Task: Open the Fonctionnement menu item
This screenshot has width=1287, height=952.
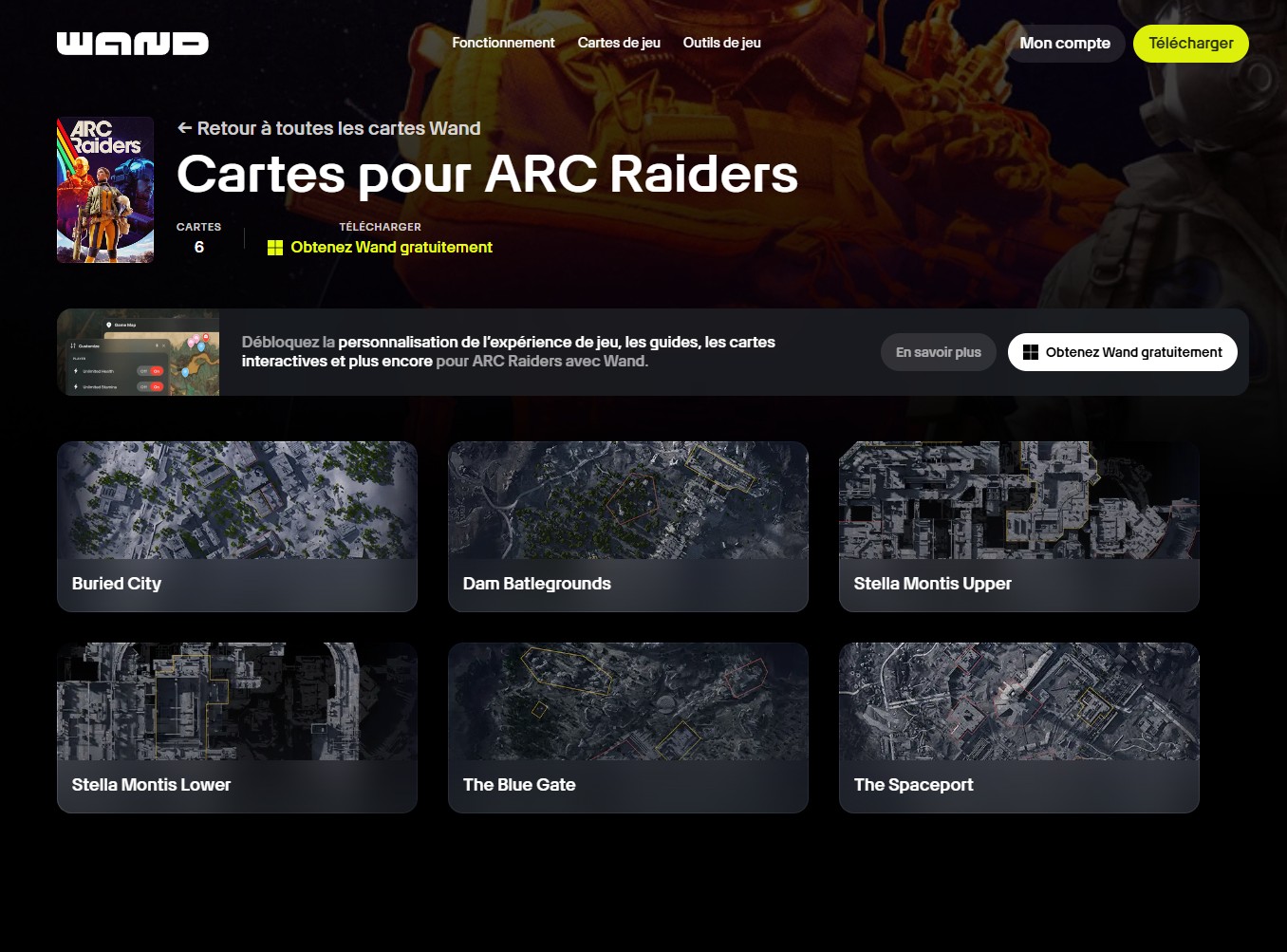Action: coord(503,43)
